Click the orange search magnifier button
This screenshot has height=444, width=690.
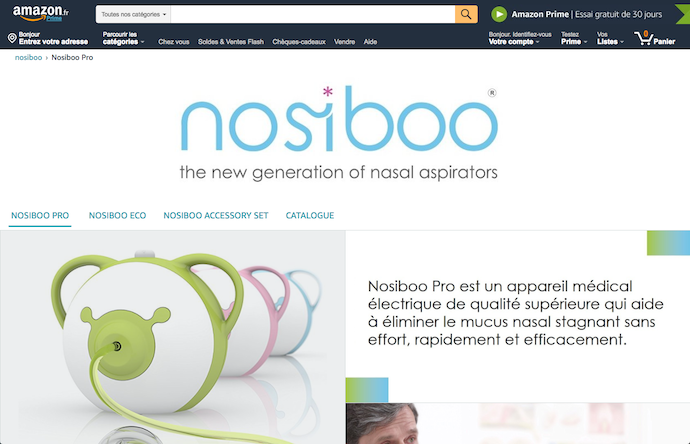click(466, 14)
